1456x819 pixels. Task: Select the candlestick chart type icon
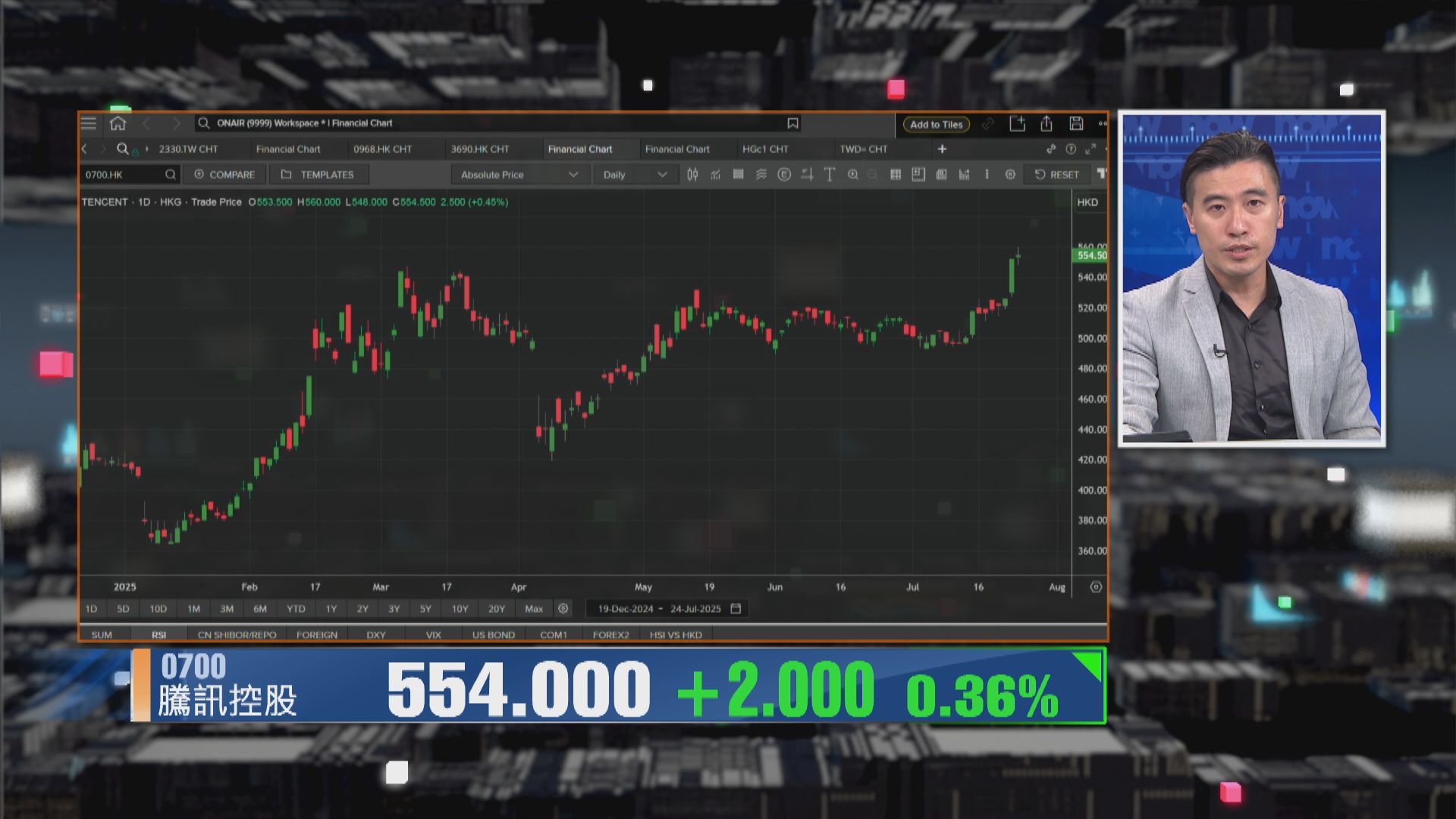pyautogui.click(x=692, y=174)
